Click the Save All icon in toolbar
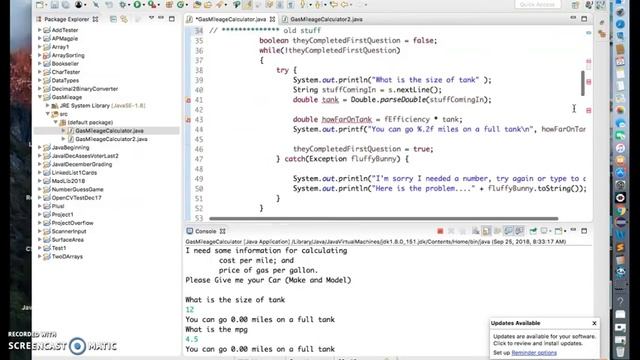 pos(65,4)
